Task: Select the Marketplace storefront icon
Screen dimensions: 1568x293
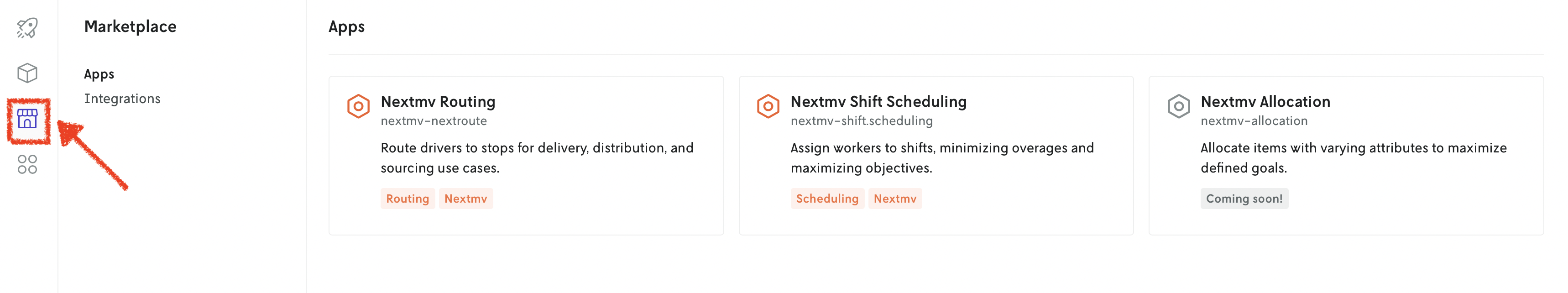Action: (27, 119)
